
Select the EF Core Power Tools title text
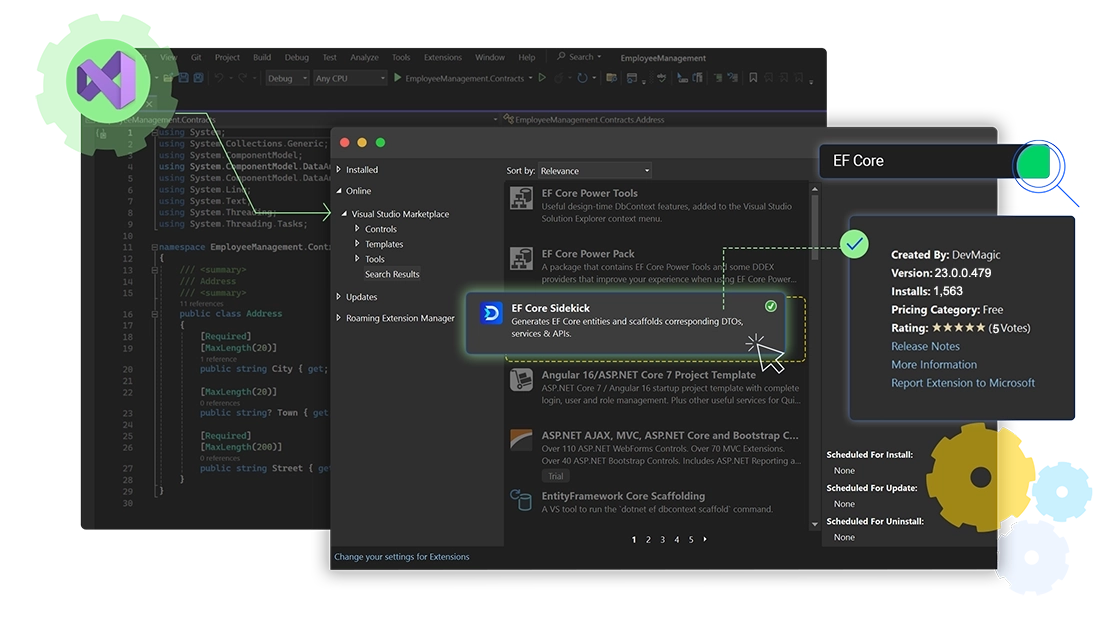[x=590, y=193]
